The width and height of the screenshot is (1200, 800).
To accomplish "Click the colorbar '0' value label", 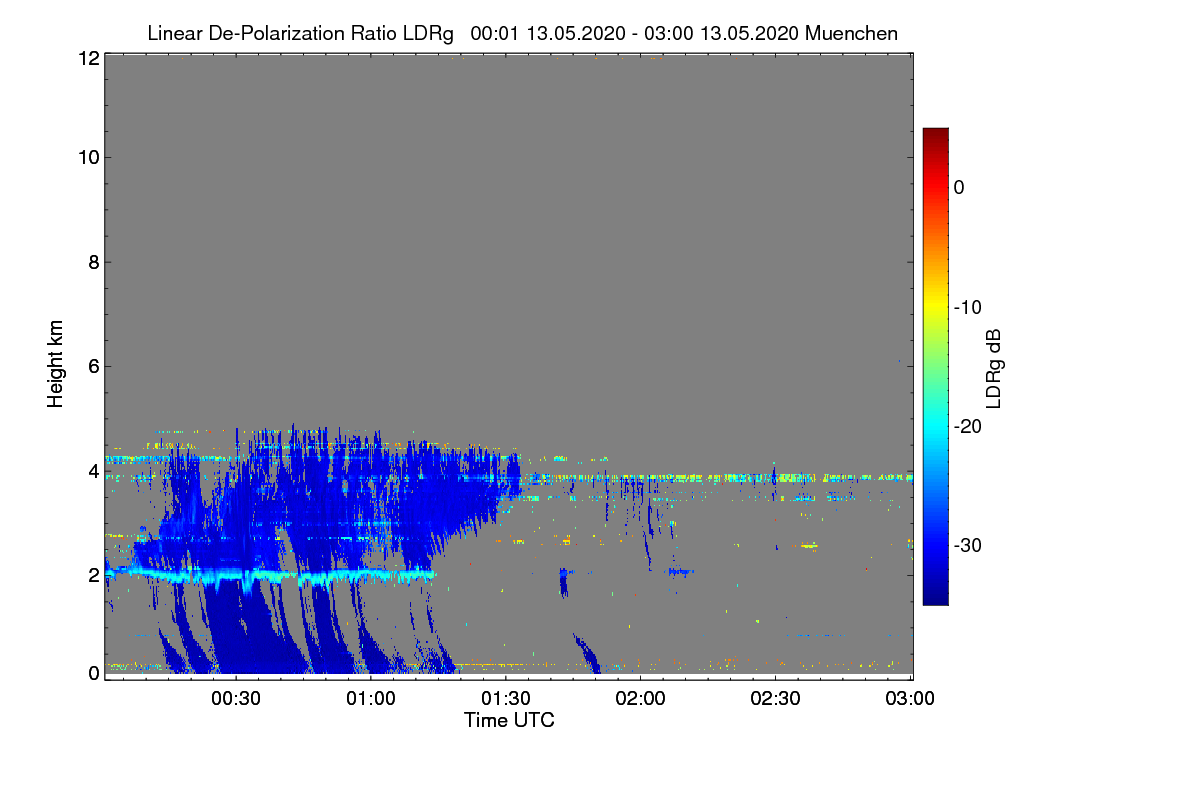I will tap(959, 187).
